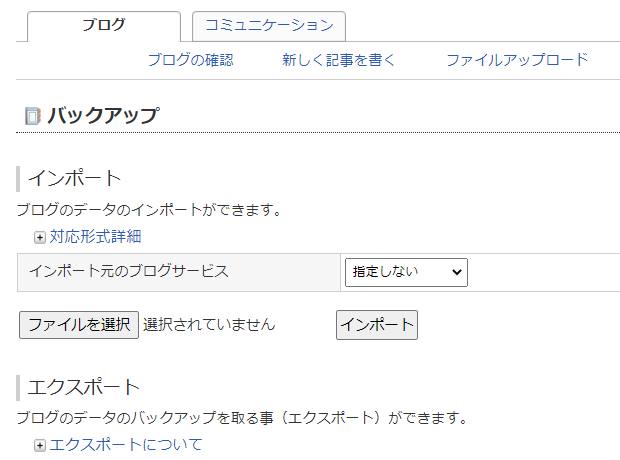Expand the エクスポートについて section link
This screenshot has height=460, width=620.
126,445
